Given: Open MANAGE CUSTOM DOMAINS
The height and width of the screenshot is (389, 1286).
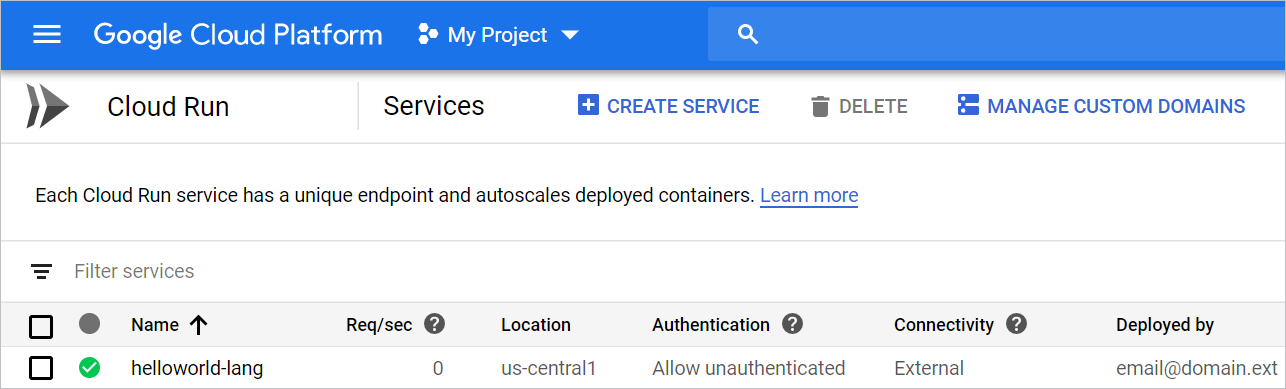Looking at the screenshot, I should 1101,106.
